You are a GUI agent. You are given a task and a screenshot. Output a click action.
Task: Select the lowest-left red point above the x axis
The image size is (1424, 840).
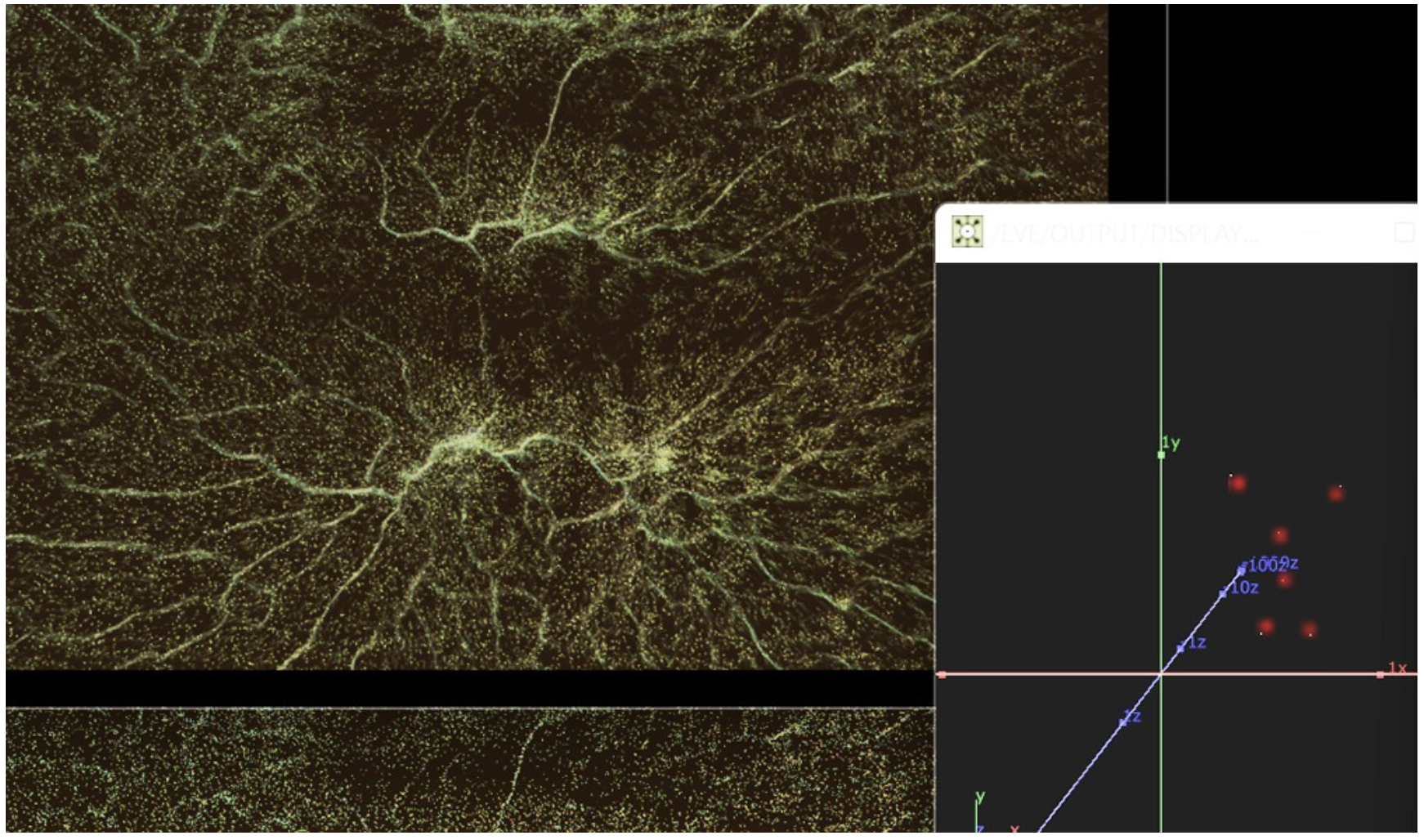pos(1266,627)
